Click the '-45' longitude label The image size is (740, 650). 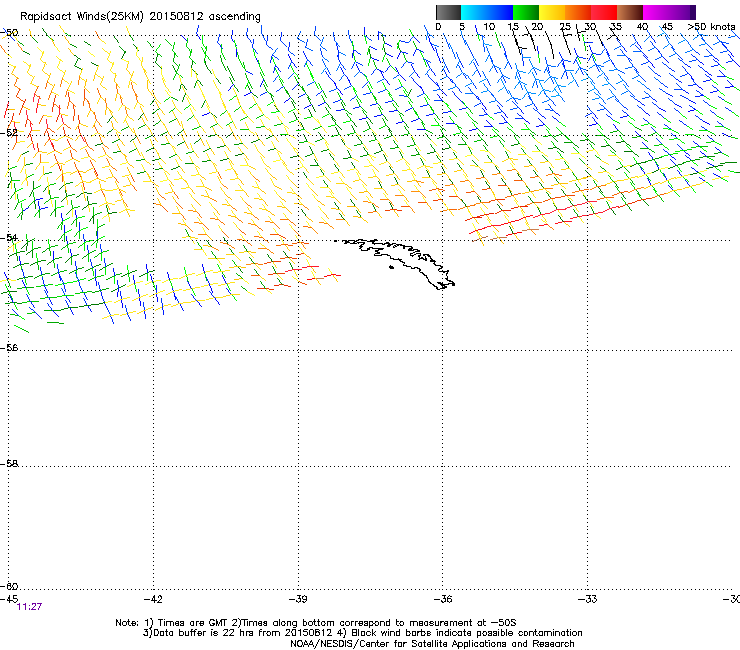9,599
